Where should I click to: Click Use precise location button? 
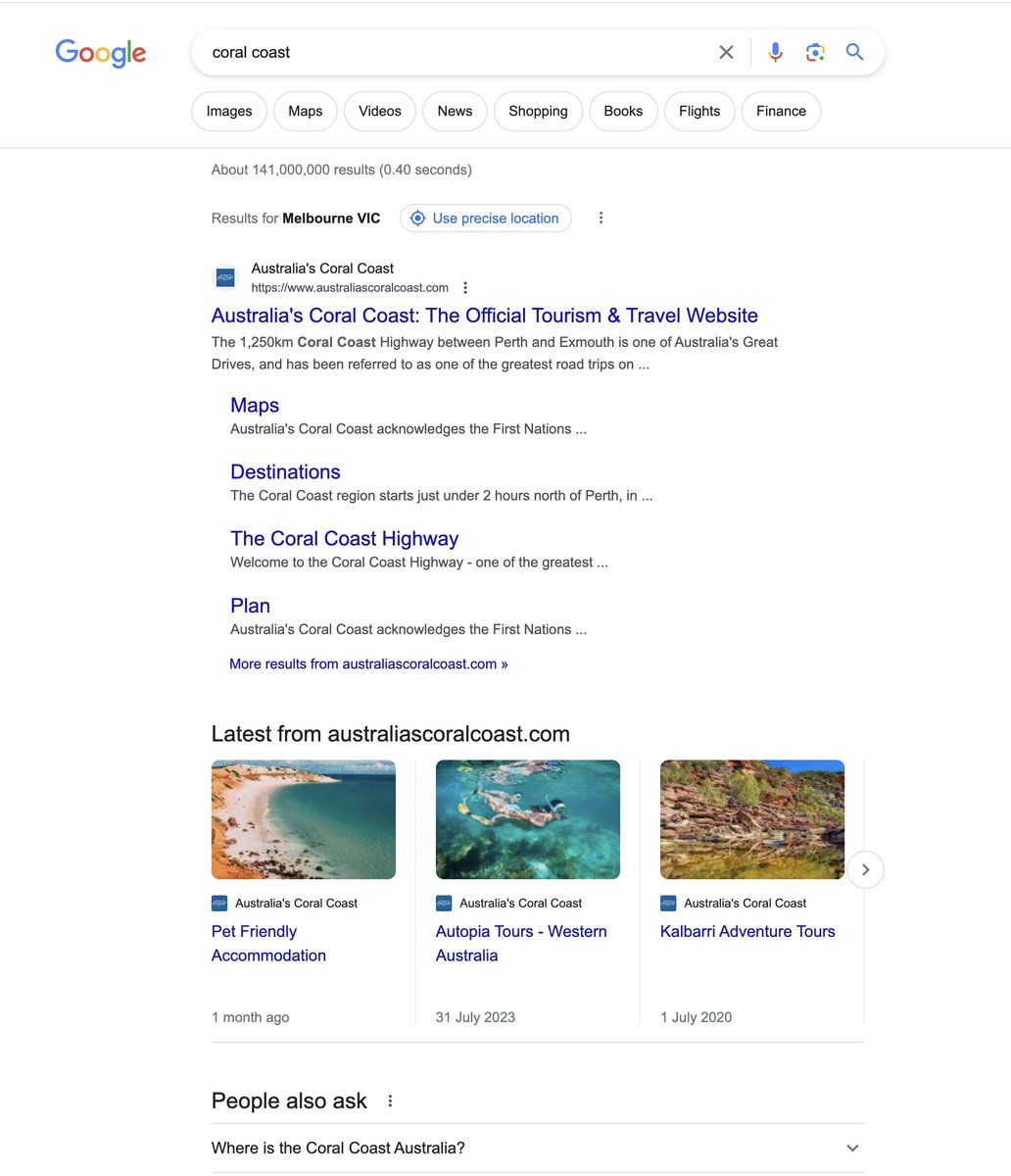486,219
